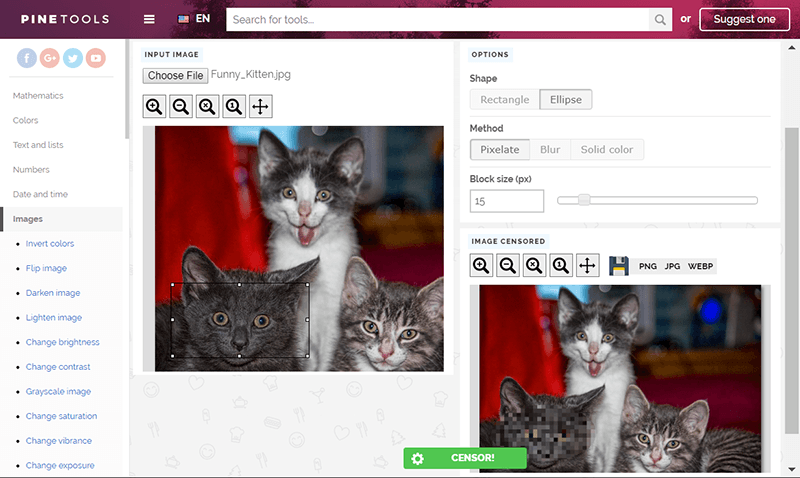Zoom out on the input image
Viewport: 800px width, 478px height.
[180, 106]
